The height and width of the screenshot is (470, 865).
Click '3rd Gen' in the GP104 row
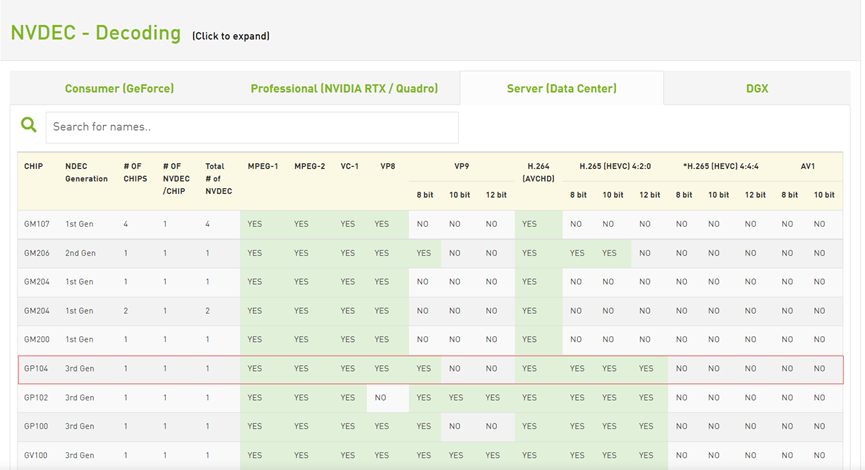pos(79,368)
